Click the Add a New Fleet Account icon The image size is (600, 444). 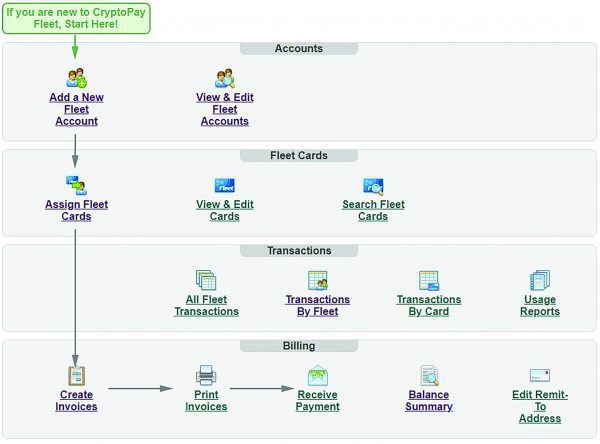pyautogui.click(x=77, y=77)
